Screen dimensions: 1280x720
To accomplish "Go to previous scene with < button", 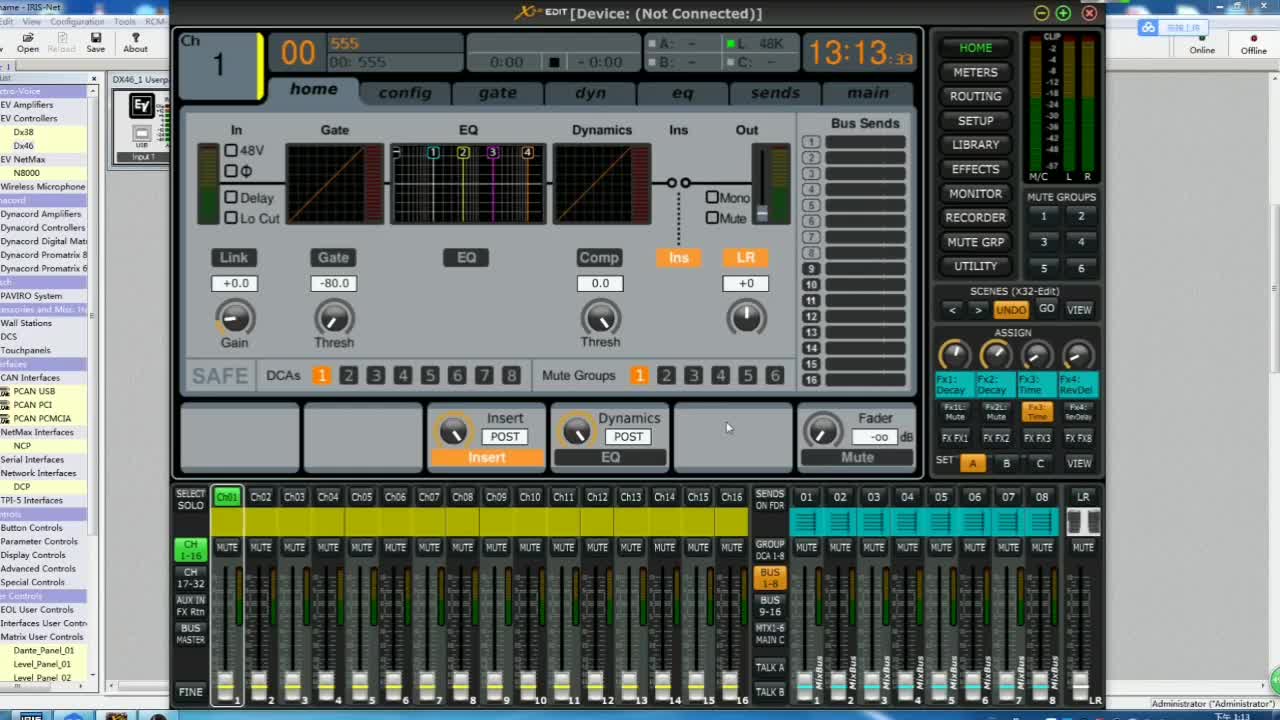I will (952, 310).
